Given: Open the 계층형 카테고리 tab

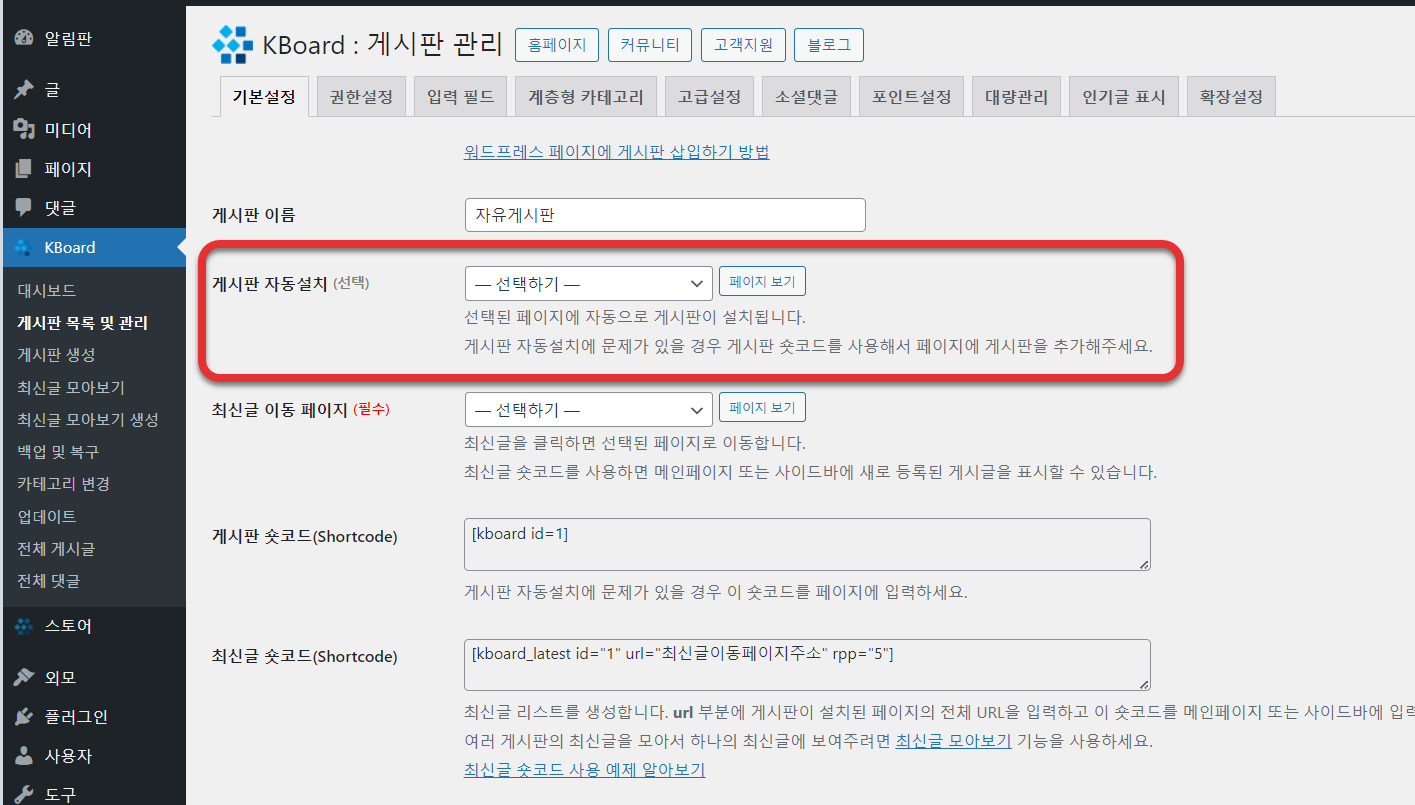Looking at the screenshot, I should tap(586, 97).
